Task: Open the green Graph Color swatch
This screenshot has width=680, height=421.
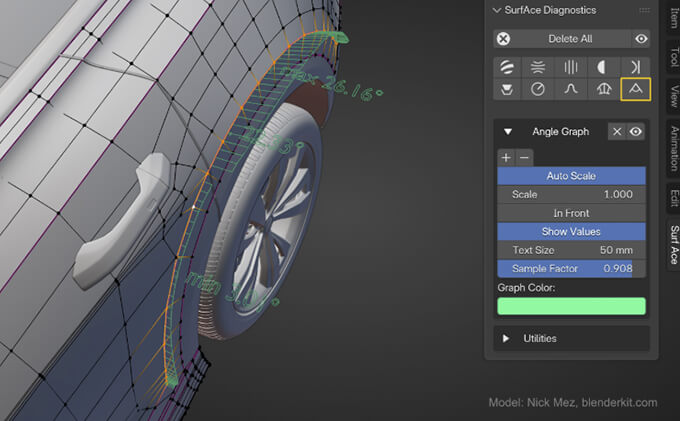Action: [x=571, y=306]
